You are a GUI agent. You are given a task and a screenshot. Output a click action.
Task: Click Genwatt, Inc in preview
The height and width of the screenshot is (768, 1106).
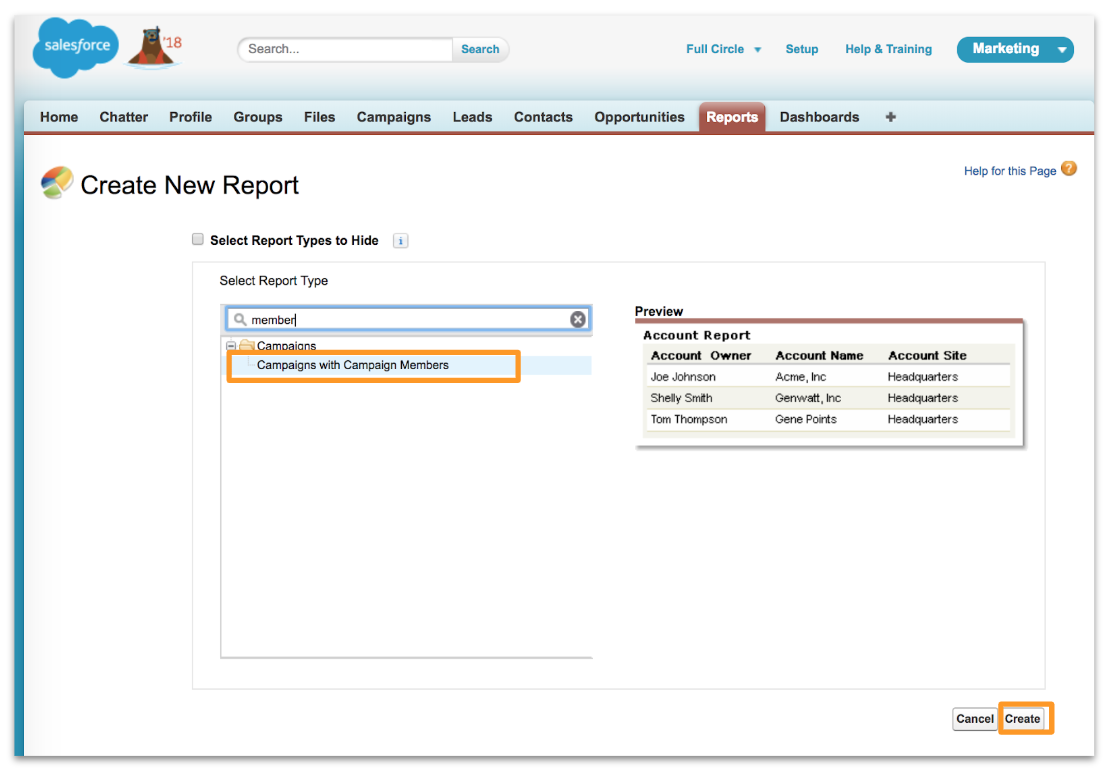(808, 398)
